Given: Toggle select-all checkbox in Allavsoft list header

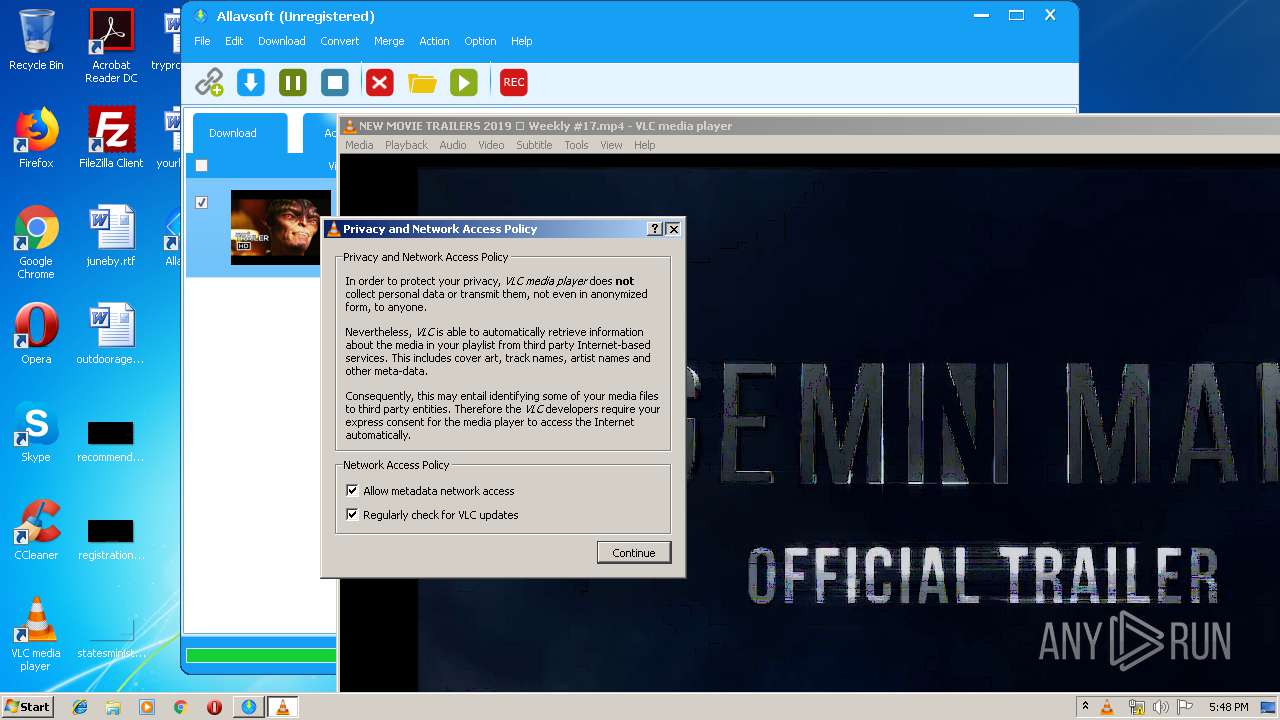Looking at the screenshot, I should (x=202, y=166).
